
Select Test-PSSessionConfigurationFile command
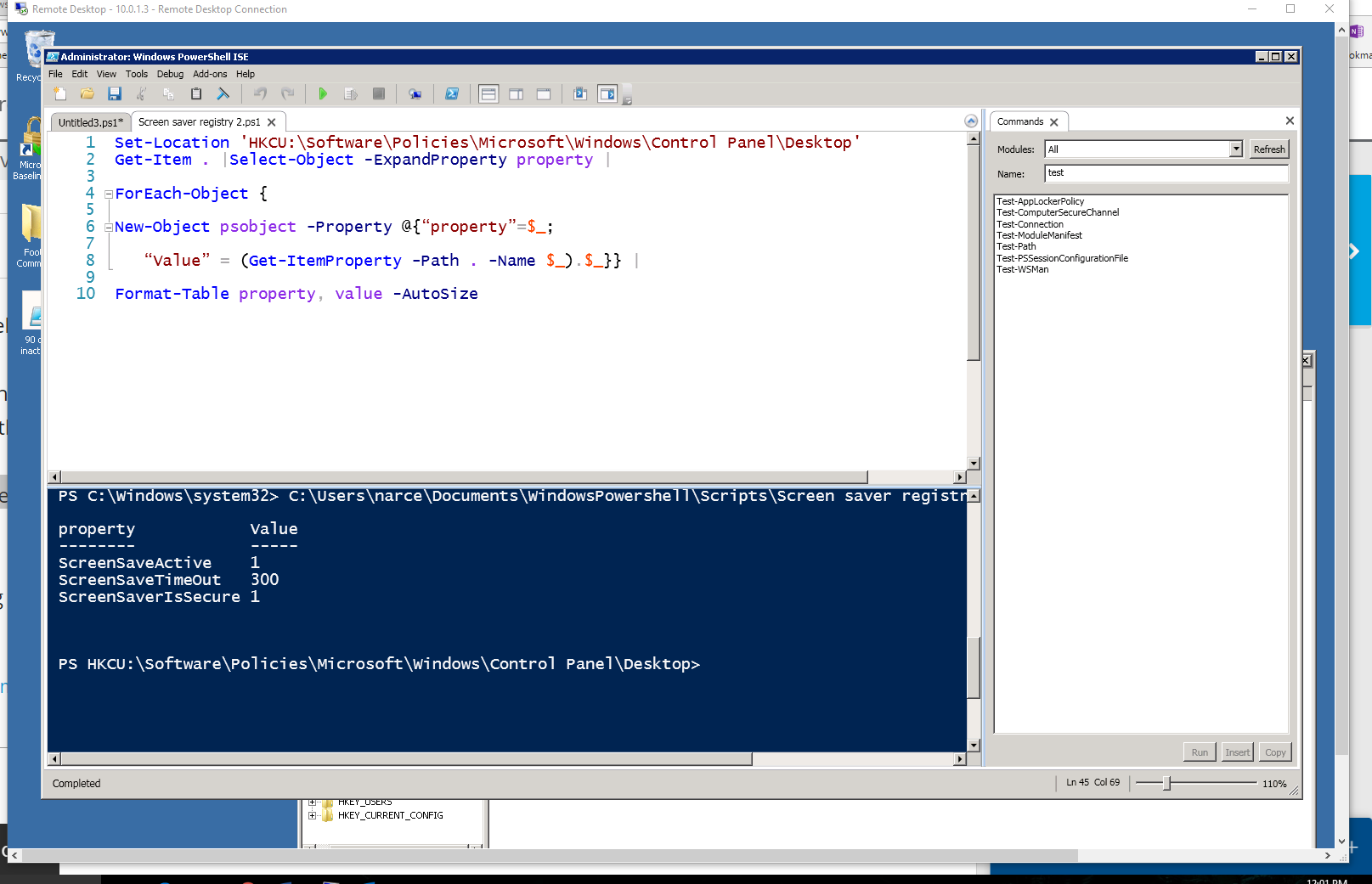1062,258
